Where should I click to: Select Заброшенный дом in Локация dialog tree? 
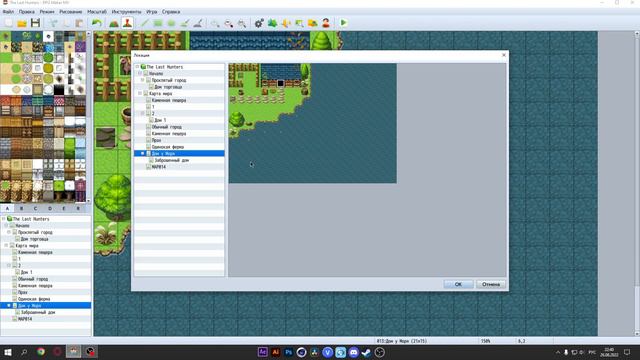[171, 160]
